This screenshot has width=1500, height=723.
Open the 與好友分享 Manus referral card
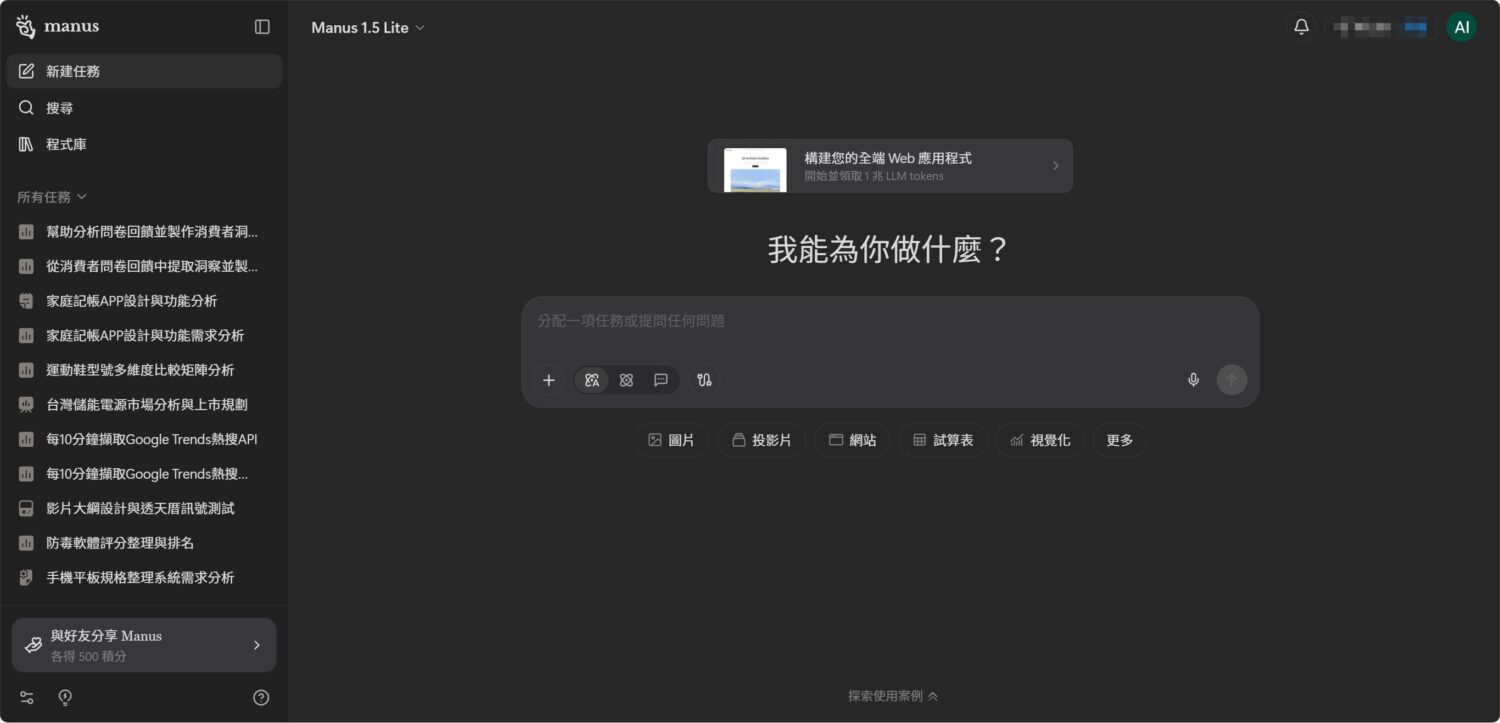(144, 645)
